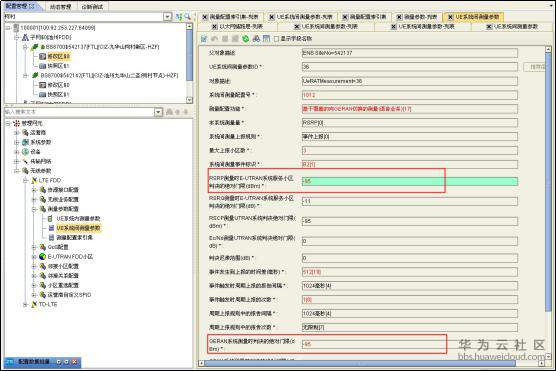Click the green refresh icon in form toolbar
The width and height of the screenshot is (556, 371).
(x=245, y=39)
